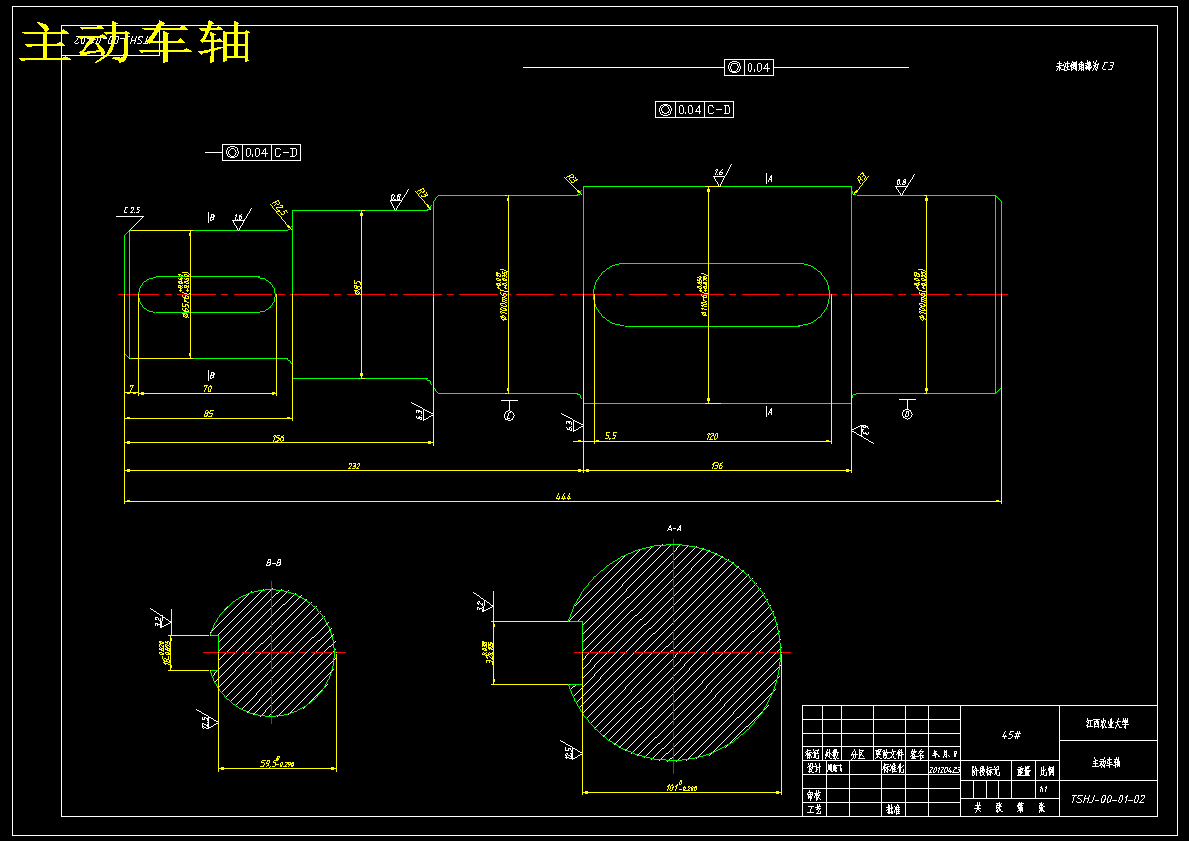Click the 重量 header cell
This screenshot has height=841, width=1189.
(x=1023, y=771)
